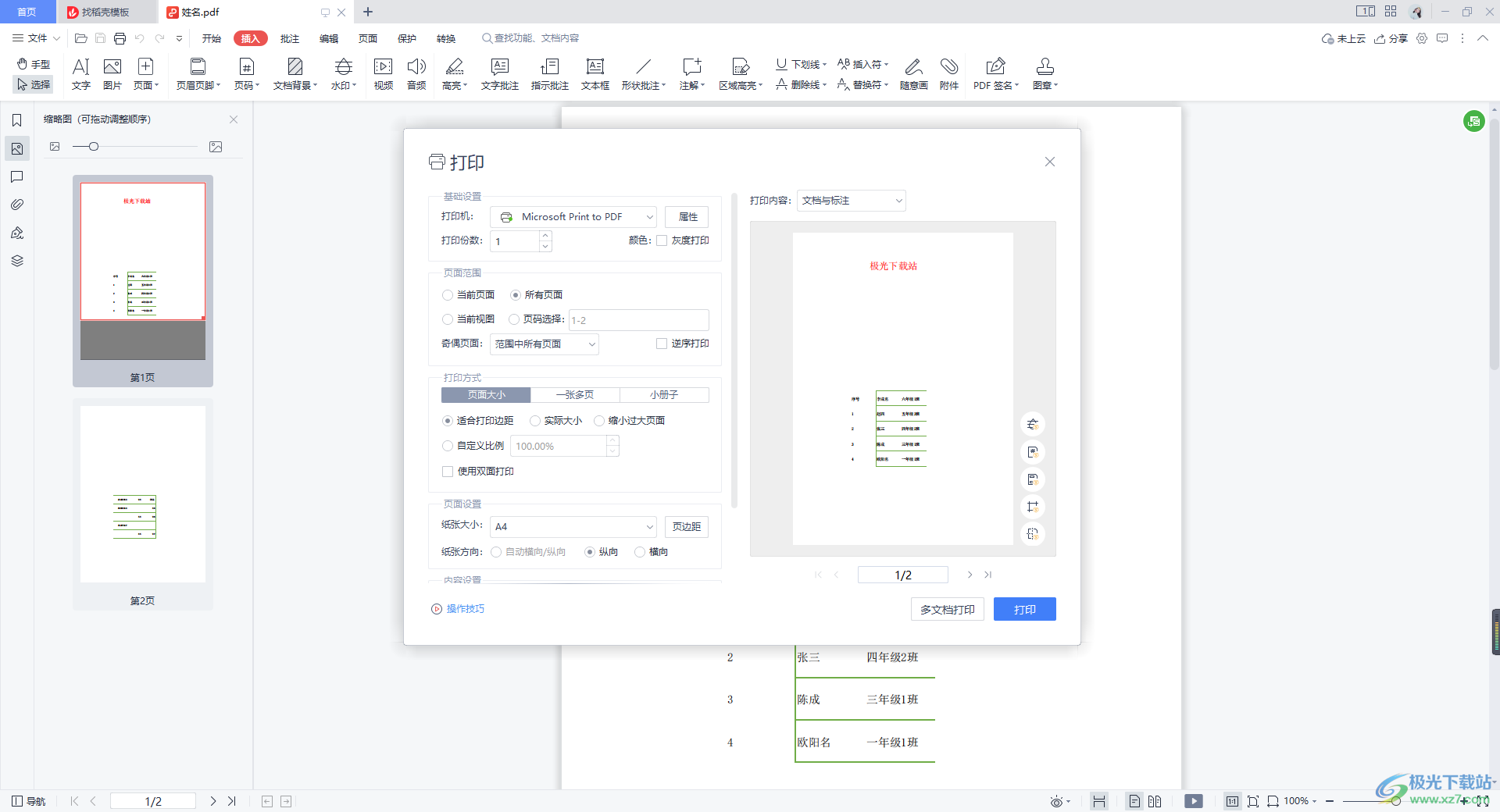1500x812 pixels.
Task: Open the 页眉页脚 header footer tool
Action: point(198,75)
